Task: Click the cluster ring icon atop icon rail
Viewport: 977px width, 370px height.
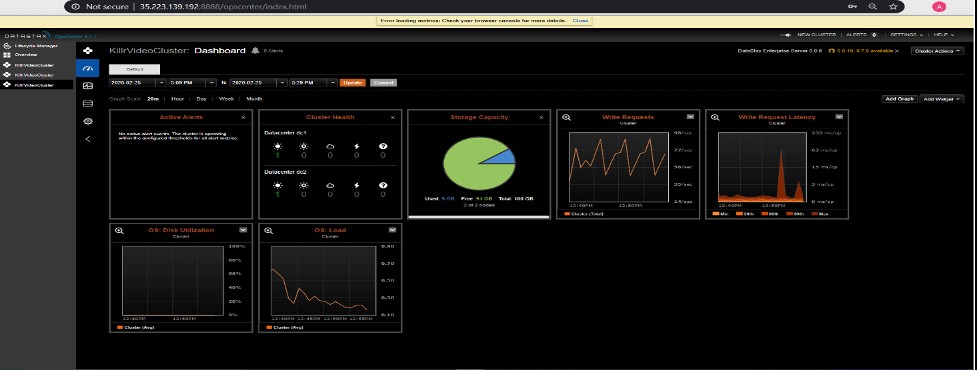Action: (87, 50)
